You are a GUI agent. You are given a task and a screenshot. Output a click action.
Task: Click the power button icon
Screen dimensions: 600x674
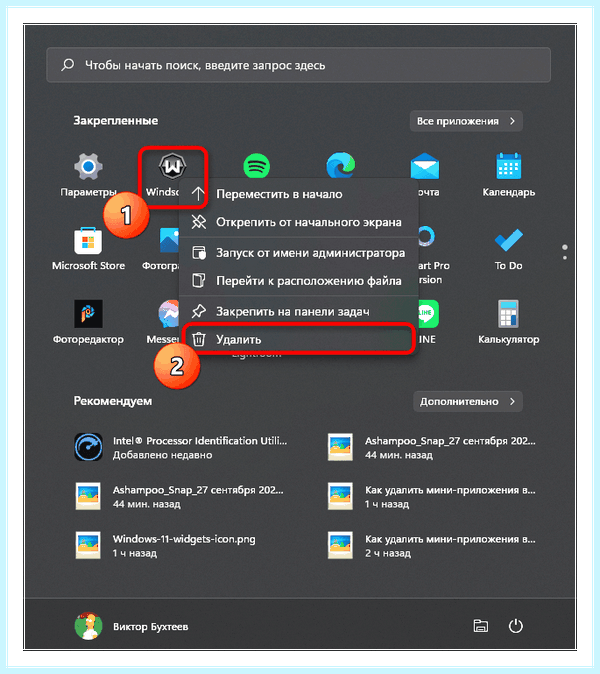(516, 626)
